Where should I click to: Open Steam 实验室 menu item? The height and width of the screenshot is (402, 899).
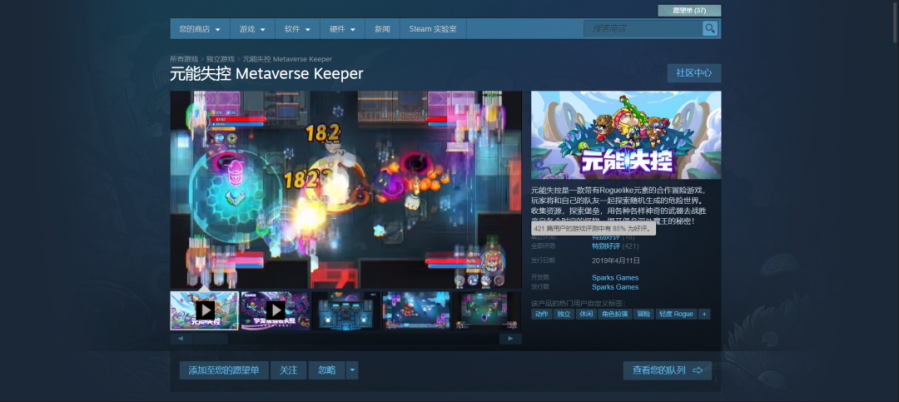click(433, 29)
